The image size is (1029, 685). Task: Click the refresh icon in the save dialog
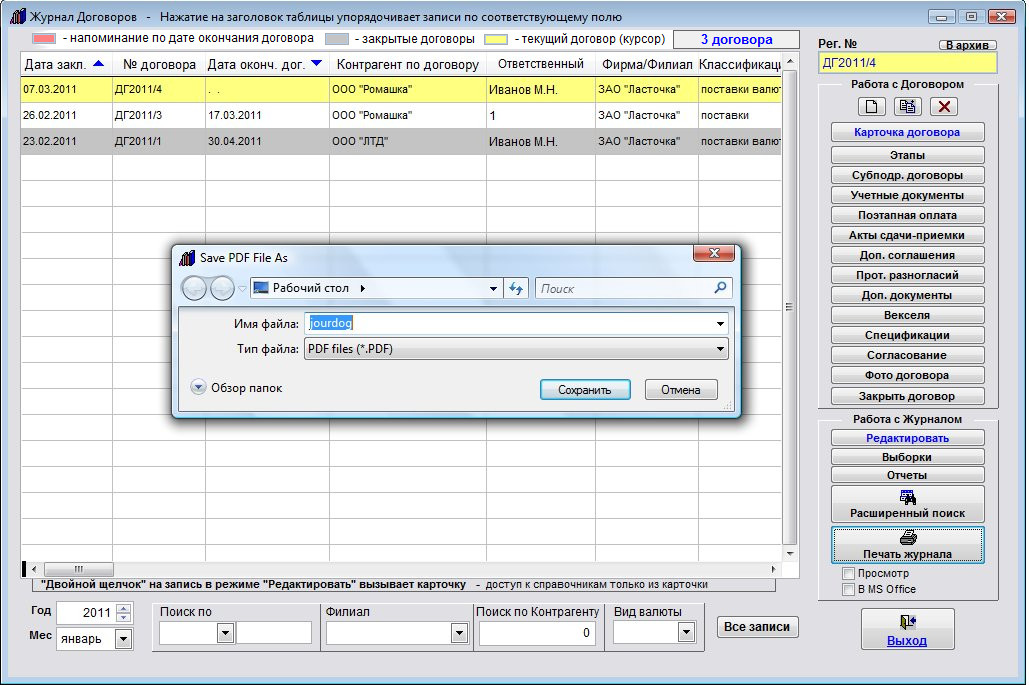(x=517, y=288)
